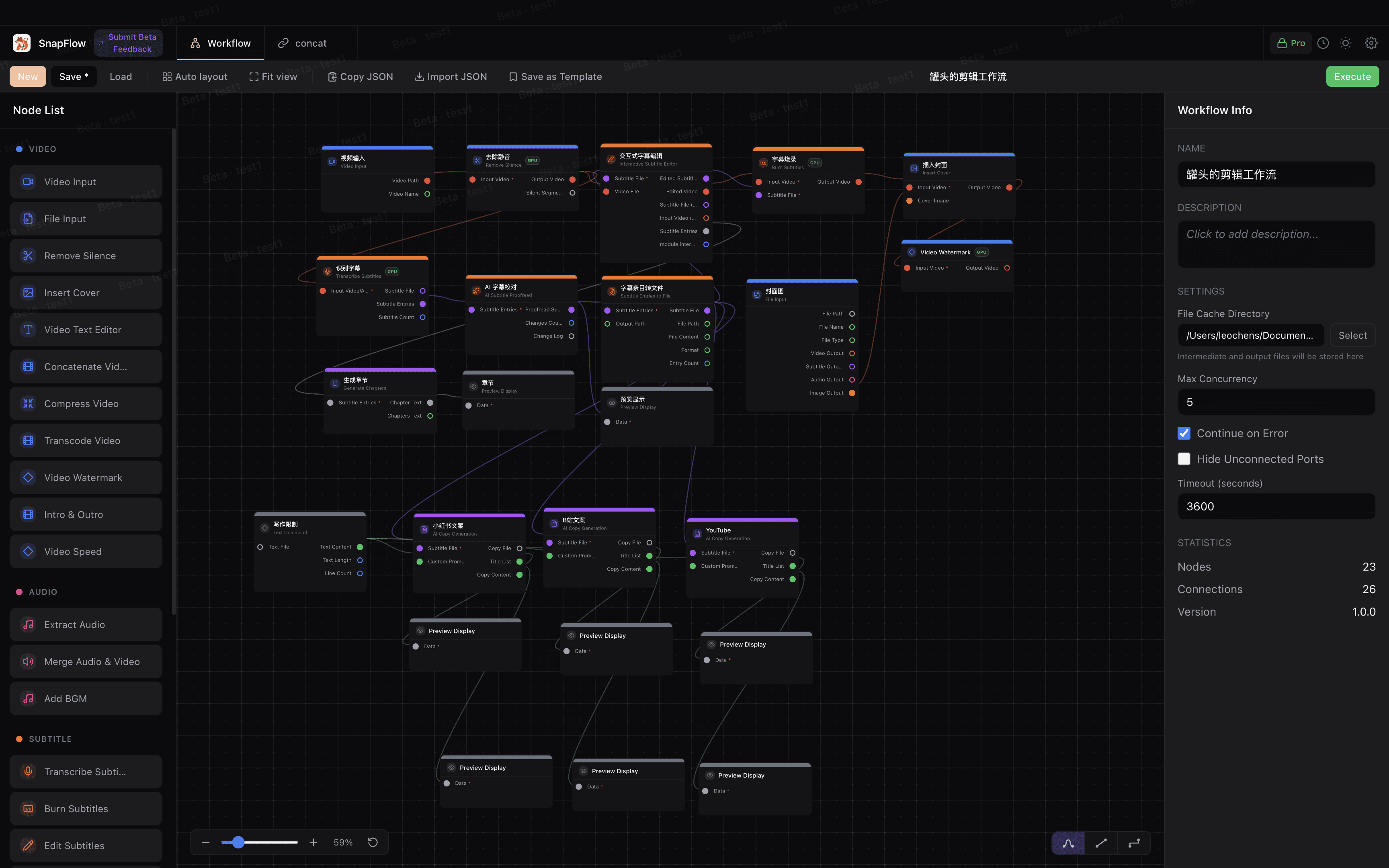Open the settings gear icon

(x=1371, y=43)
